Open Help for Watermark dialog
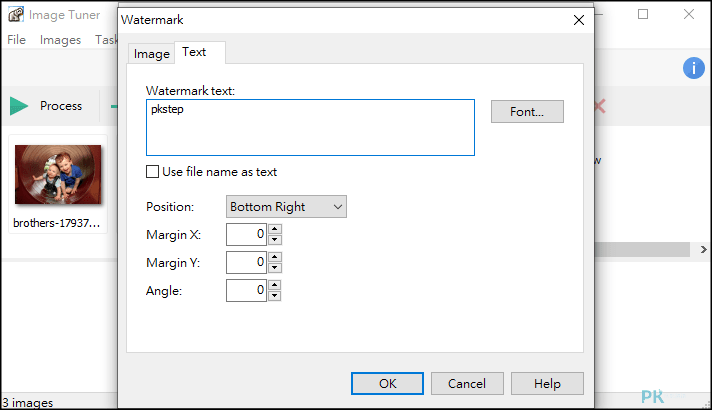The height and width of the screenshot is (410, 712). coord(547,384)
